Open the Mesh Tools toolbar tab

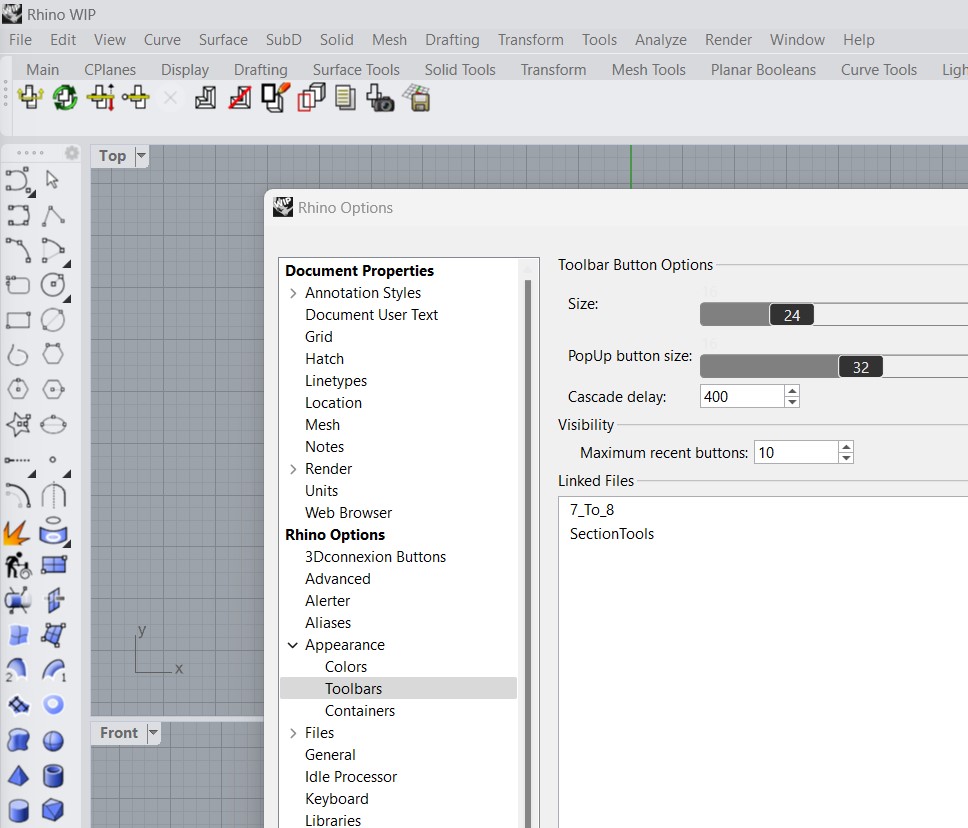648,70
